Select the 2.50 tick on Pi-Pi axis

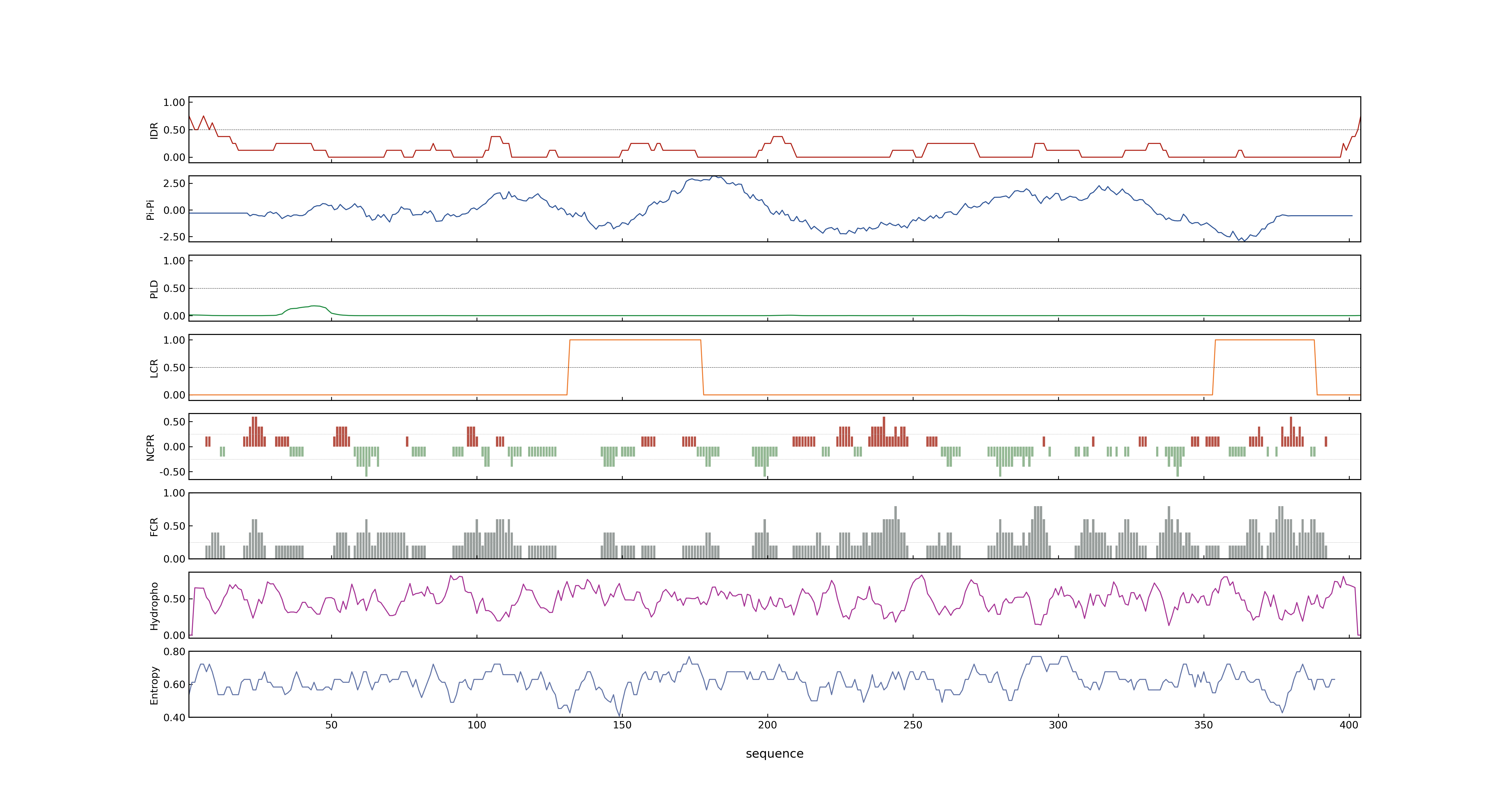click(174, 184)
